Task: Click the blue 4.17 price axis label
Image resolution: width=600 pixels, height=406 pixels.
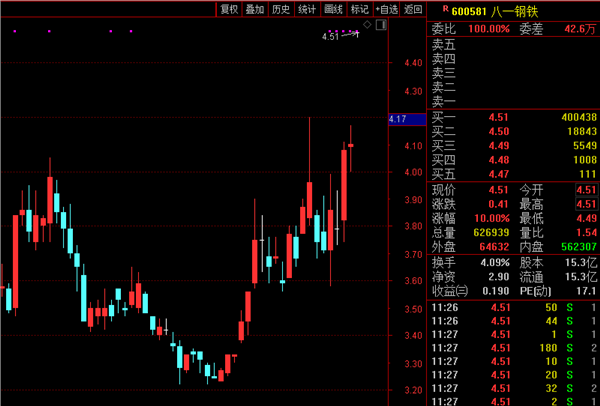Action: (x=397, y=119)
